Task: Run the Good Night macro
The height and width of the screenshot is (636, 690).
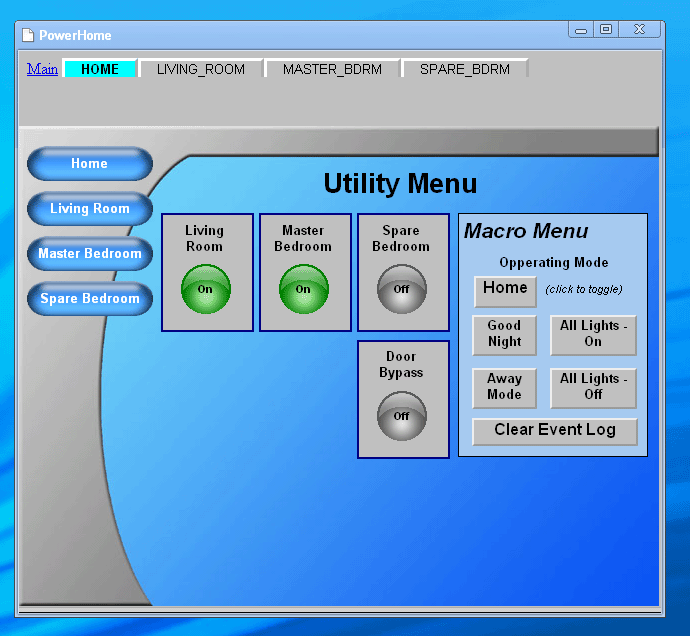Action: coord(504,335)
